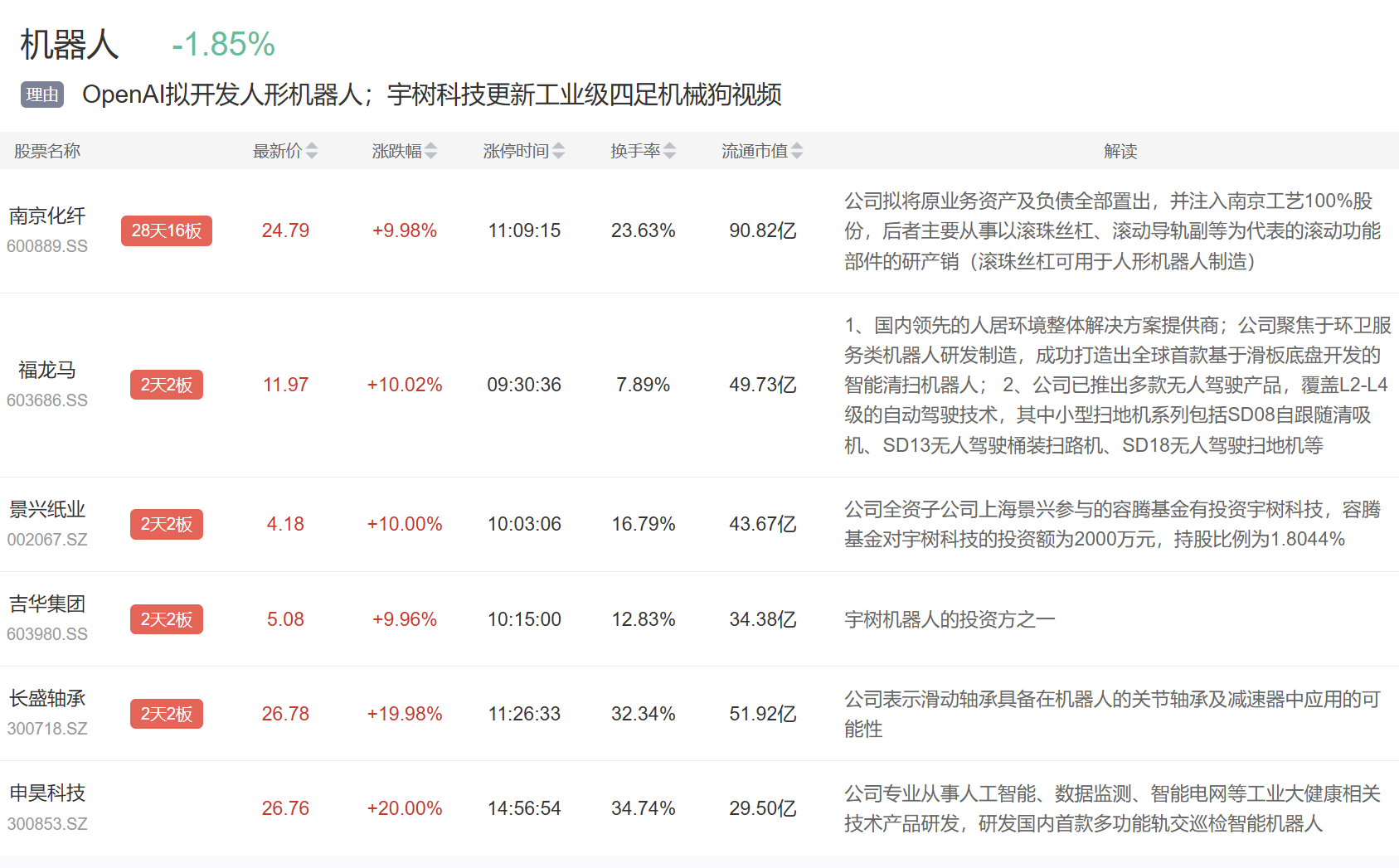Click the 2天2板 badge for 福龙马
This screenshot has width=1399, height=868.
pos(167,385)
